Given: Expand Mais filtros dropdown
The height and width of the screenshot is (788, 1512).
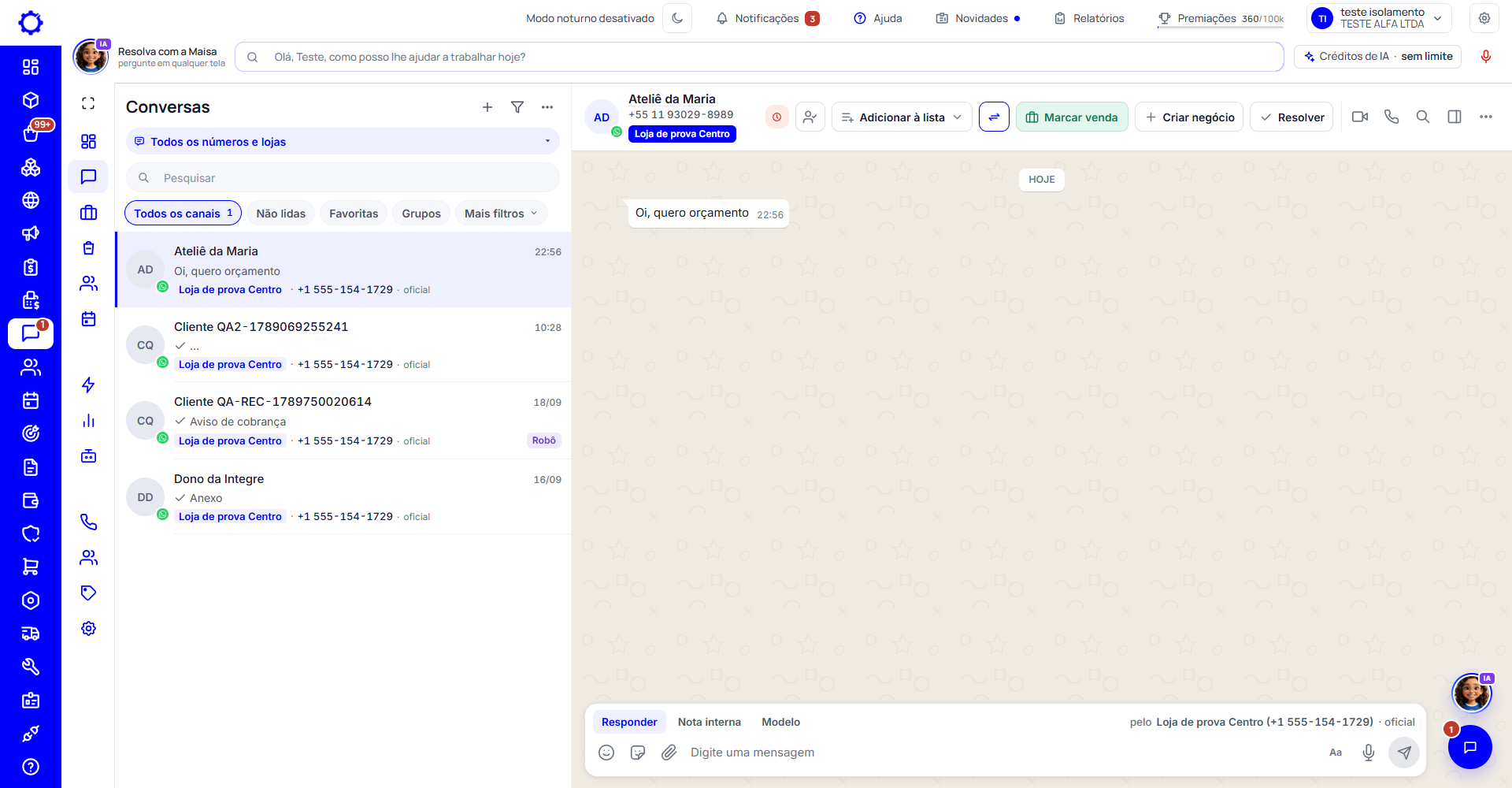Looking at the screenshot, I should (501, 214).
